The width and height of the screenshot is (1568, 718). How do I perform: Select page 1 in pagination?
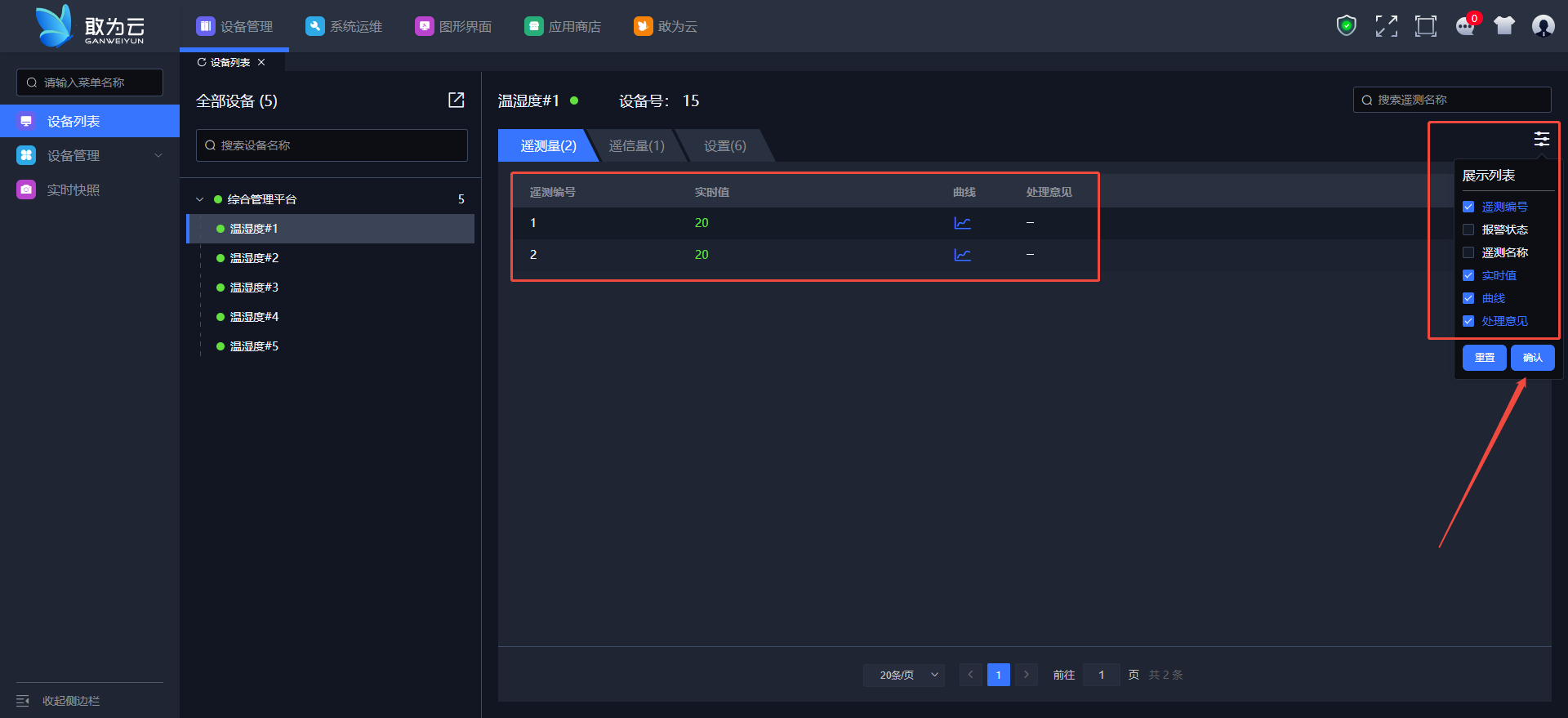[998, 675]
